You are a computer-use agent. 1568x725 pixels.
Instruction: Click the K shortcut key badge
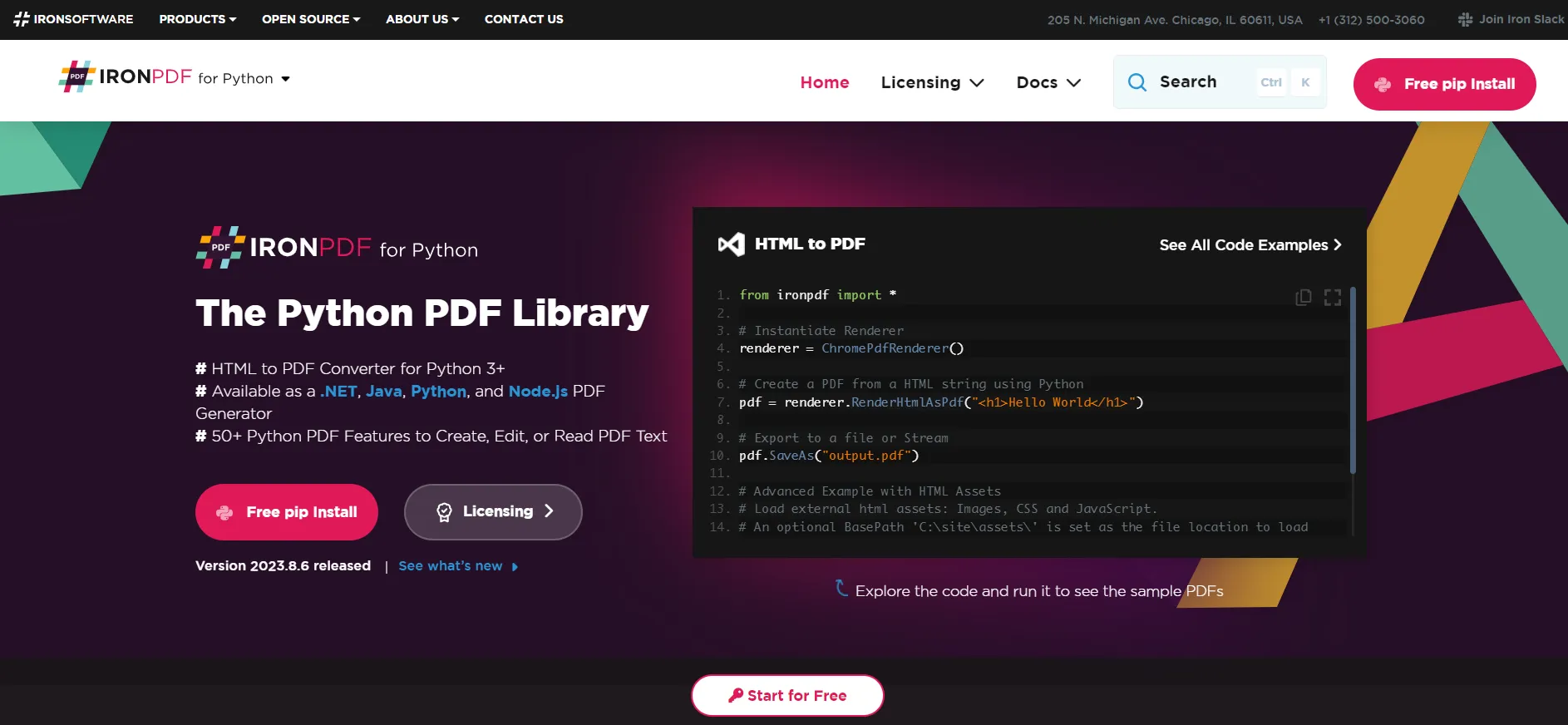pyautogui.click(x=1305, y=82)
